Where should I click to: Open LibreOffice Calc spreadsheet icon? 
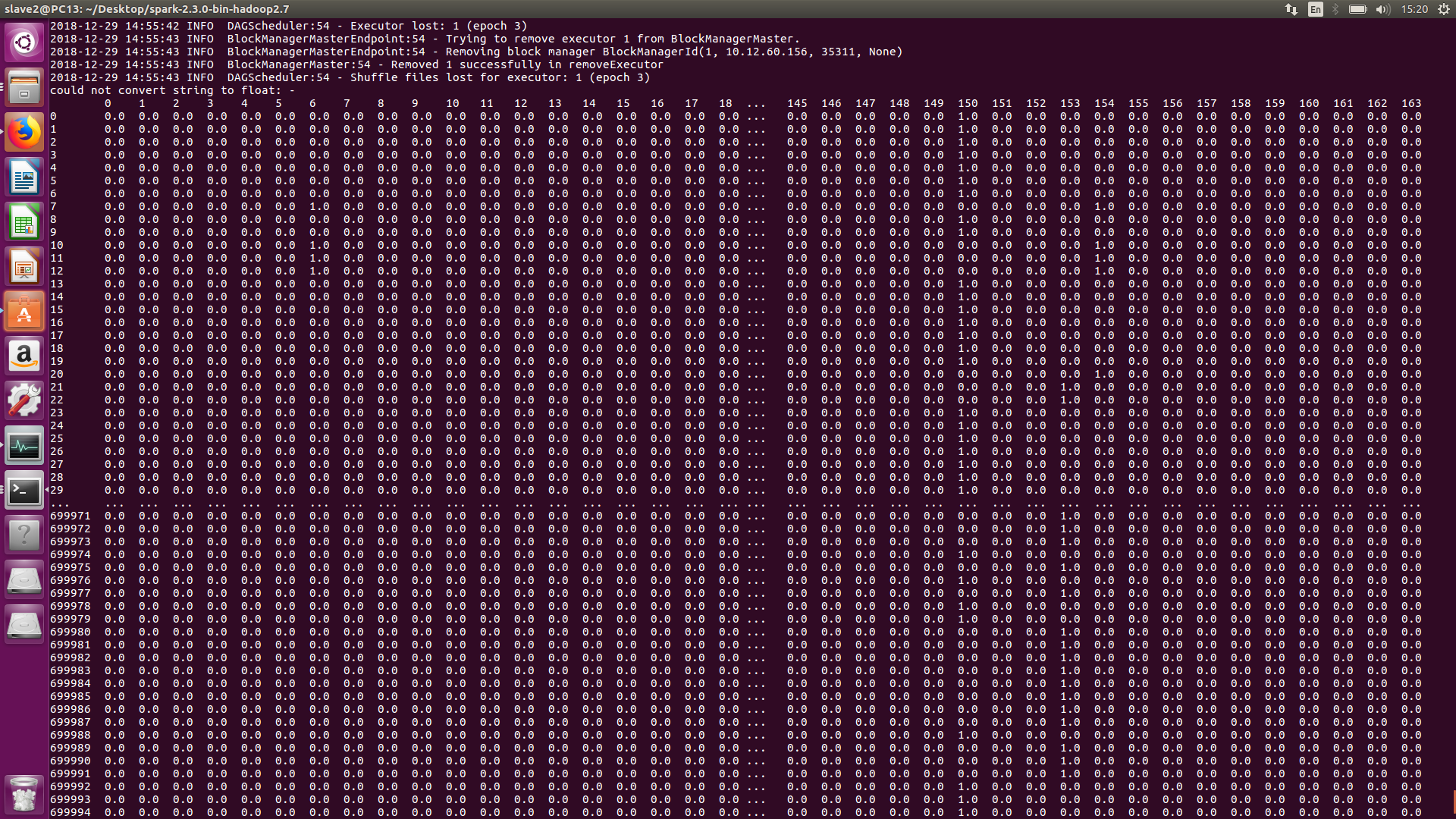point(24,224)
